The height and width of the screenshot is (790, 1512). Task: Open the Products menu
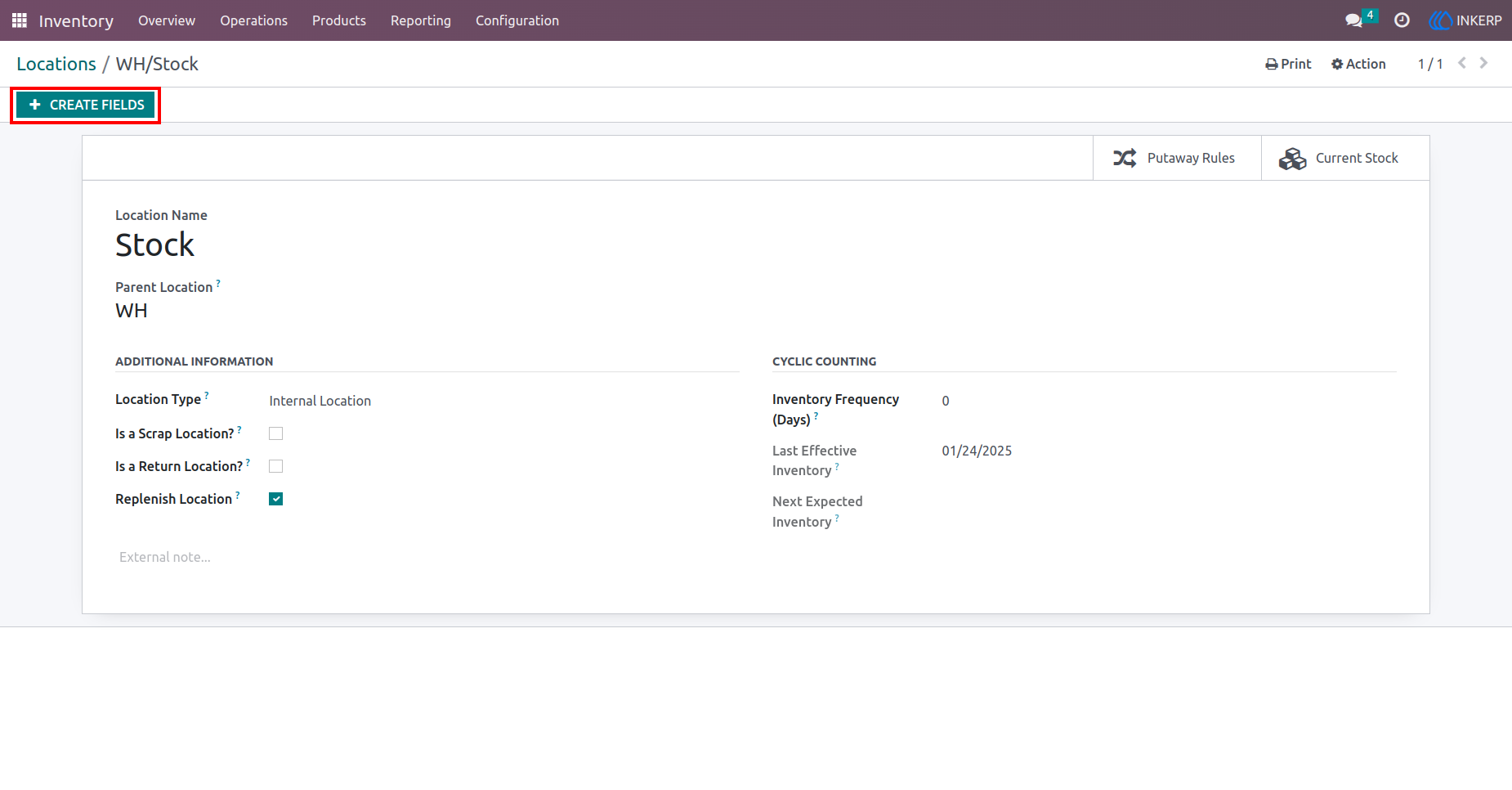[x=339, y=20]
